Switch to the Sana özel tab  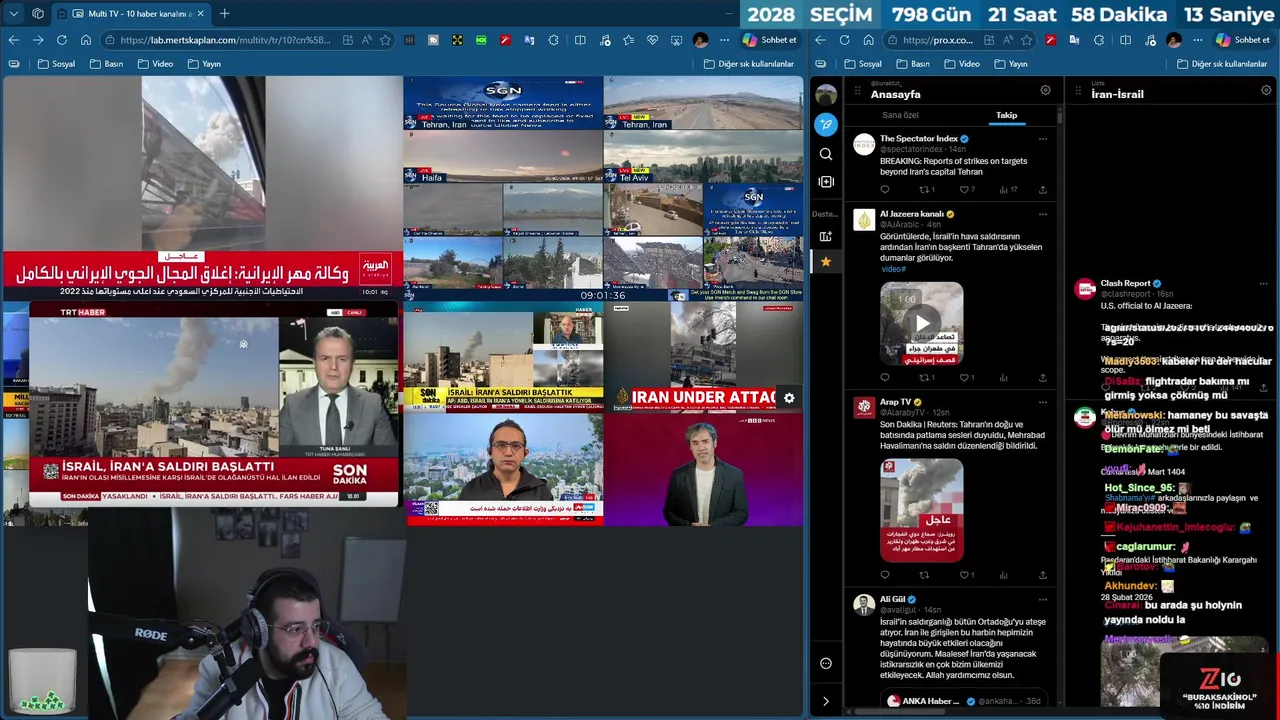[900, 115]
